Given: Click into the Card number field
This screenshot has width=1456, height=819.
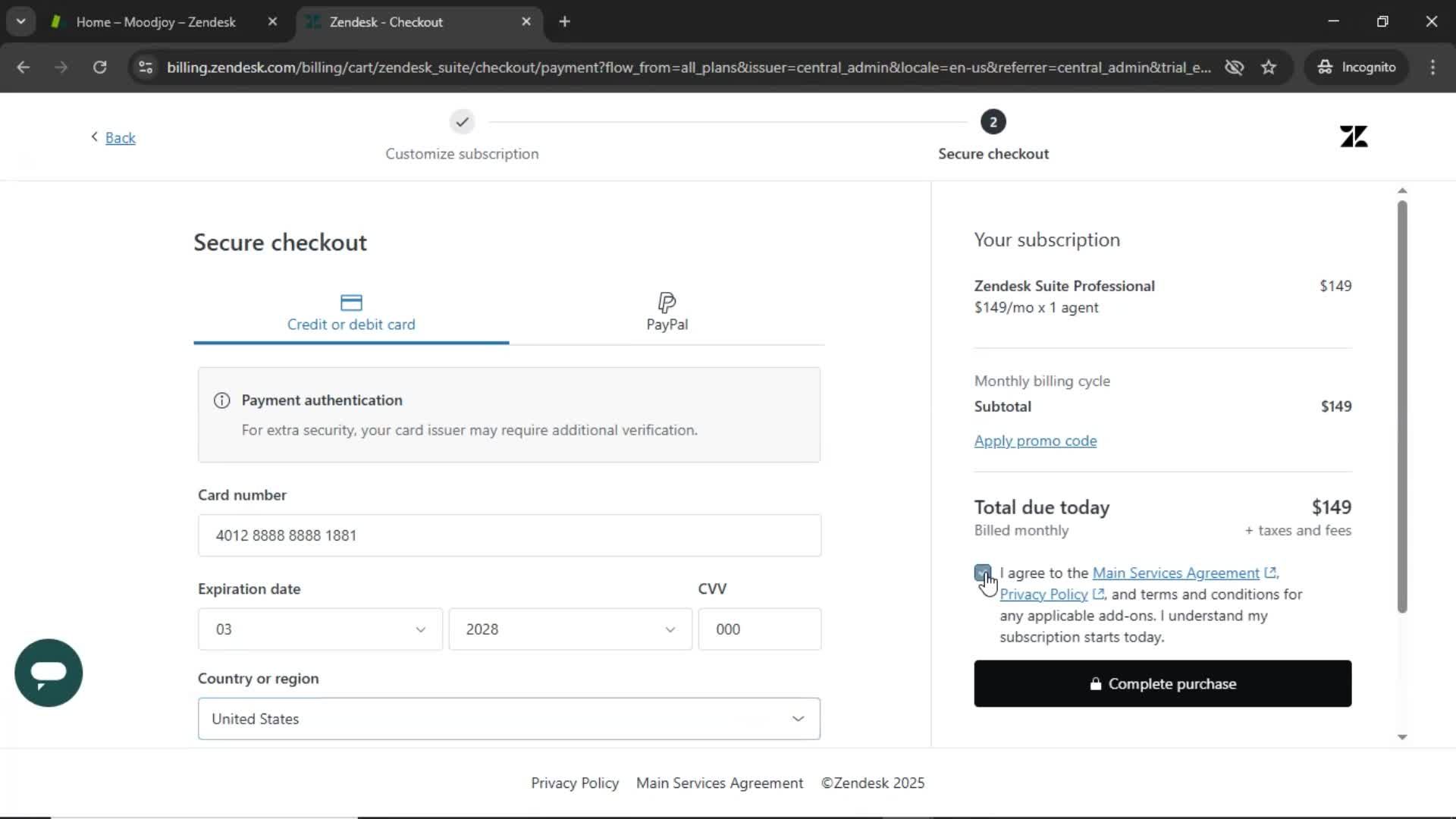Looking at the screenshot, I should [x=509, y=535].
